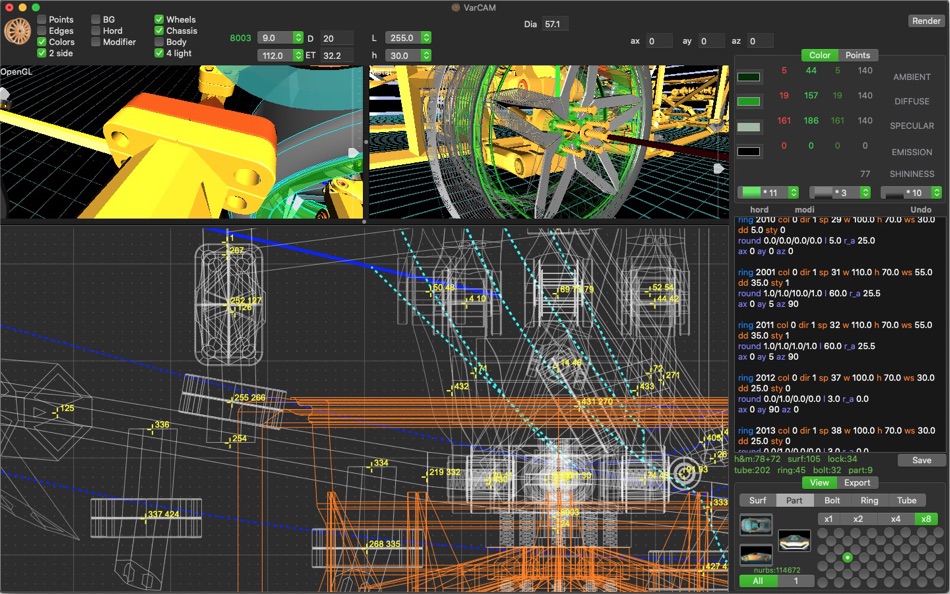Image resolution: width=950 pixels, height=594 pixels.
Task: Click the Dia field showing 57.1
Action: pos(555,24)
